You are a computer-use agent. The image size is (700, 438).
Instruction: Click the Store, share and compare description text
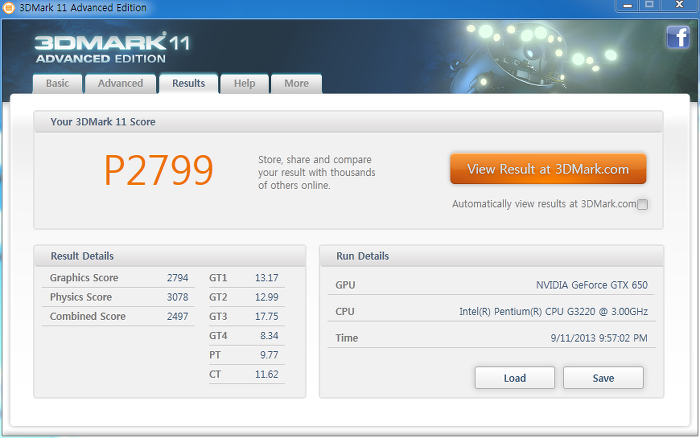tap(317, 172)
